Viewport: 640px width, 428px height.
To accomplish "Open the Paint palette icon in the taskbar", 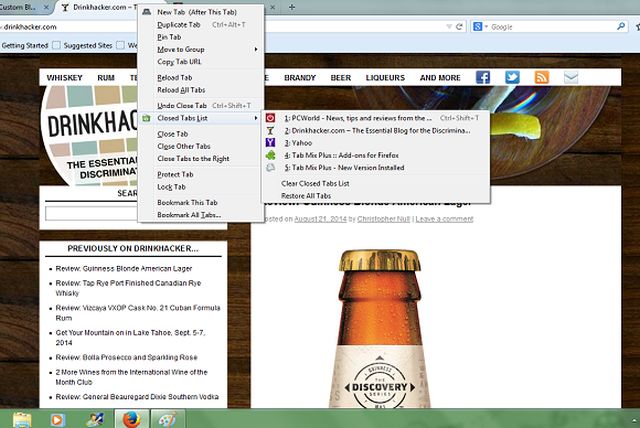I will pyautogui.click(x=168, y=419).
